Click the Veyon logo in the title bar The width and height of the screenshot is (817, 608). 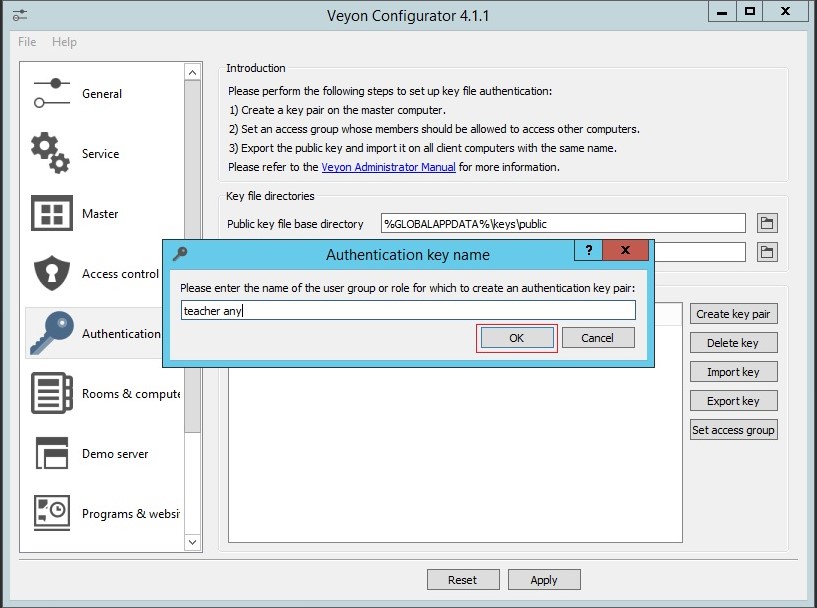tap(20, 14)
